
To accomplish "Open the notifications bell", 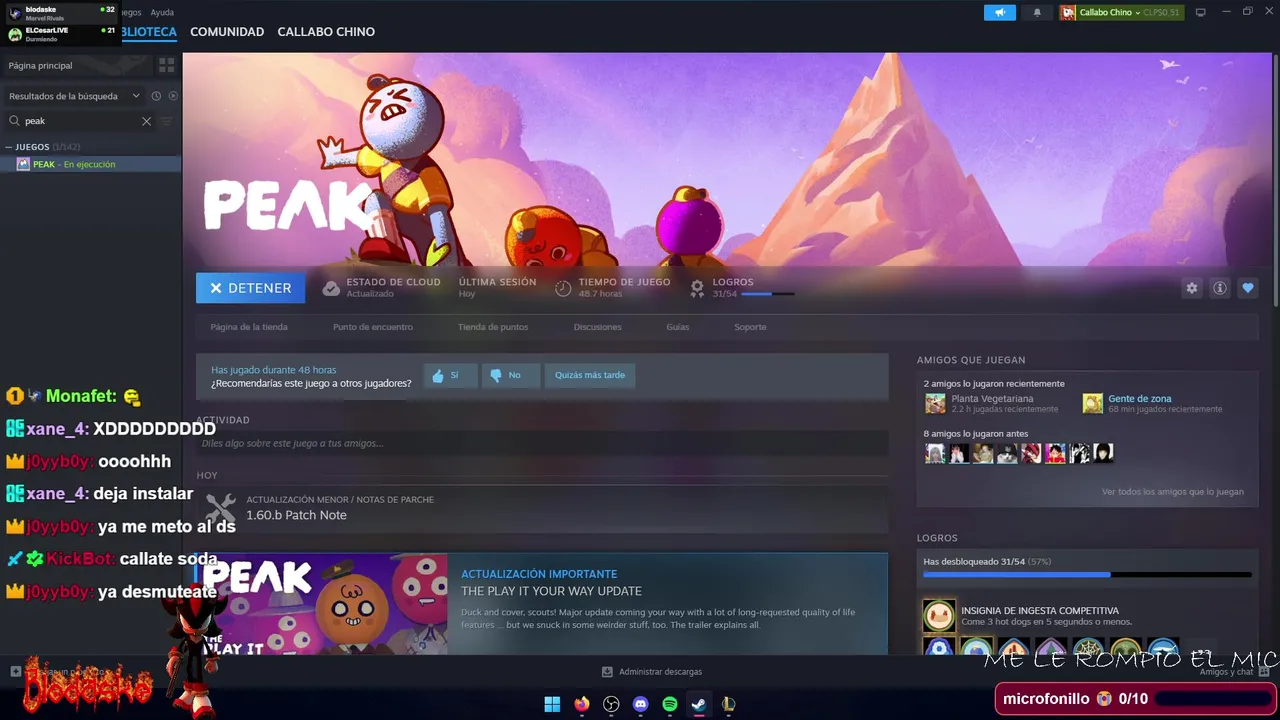I will point(1036,13).
